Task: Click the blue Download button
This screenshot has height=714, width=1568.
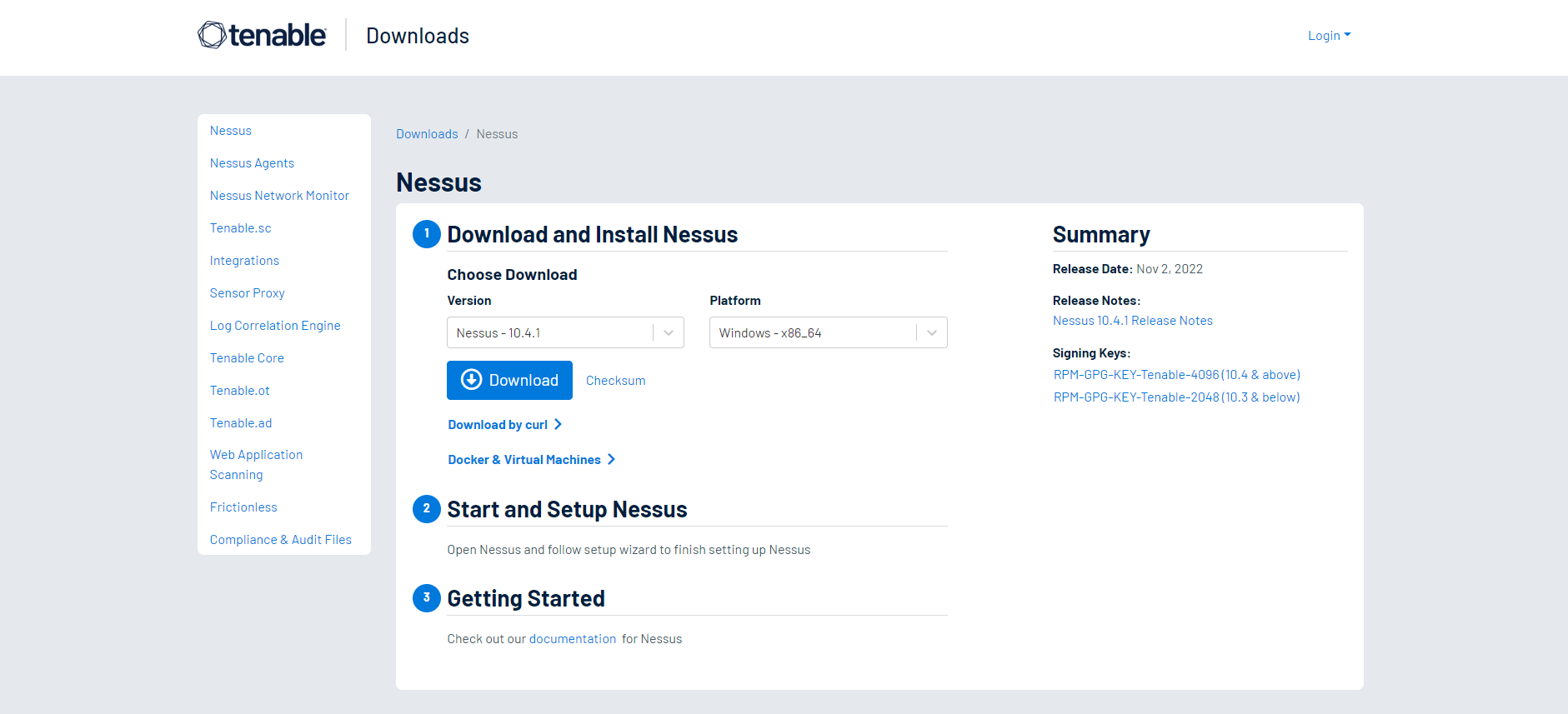Action: (509, 380)
